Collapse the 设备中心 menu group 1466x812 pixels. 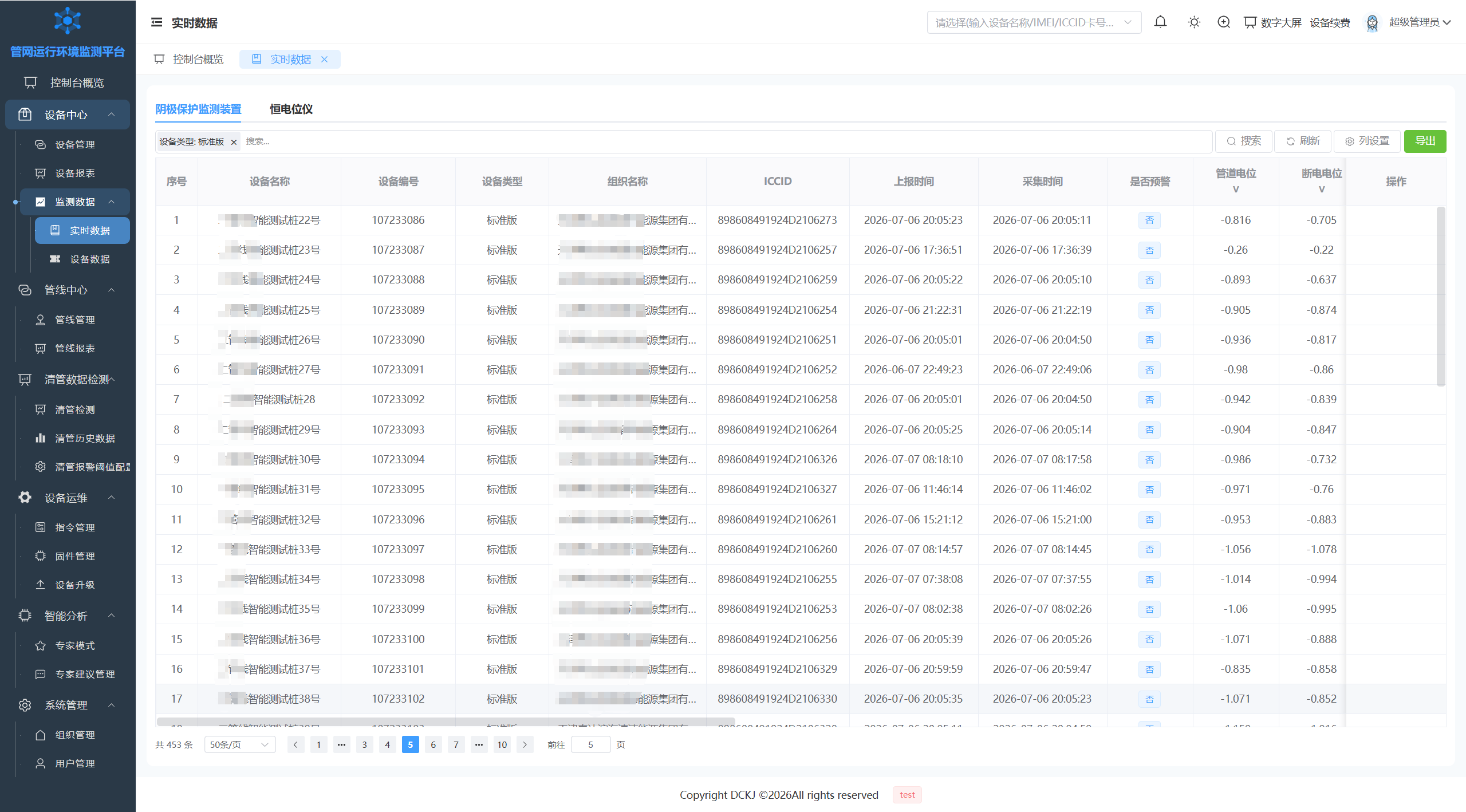(68, 115)
